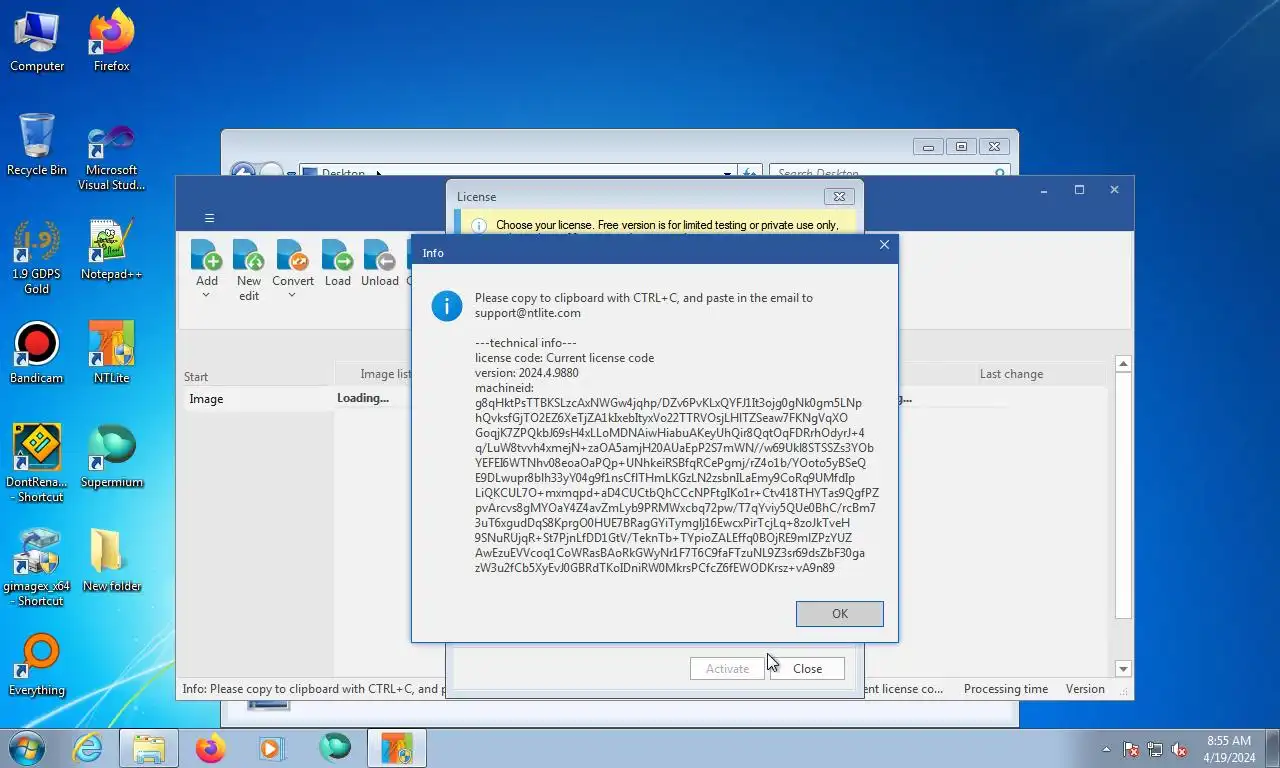Expand the Convert dropdown arrow
Screen dimensions: 1280x768
tap(293, 296)
